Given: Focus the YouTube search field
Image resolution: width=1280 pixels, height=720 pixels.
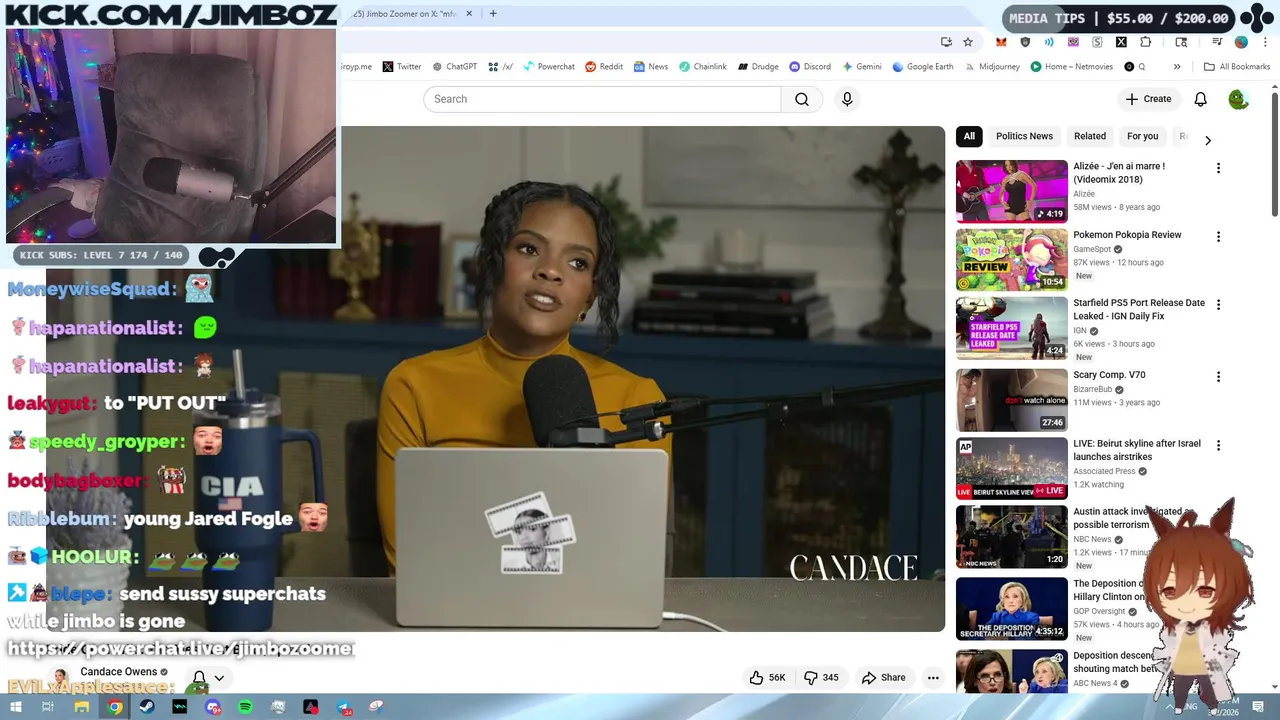Looking at the screenshot, I should tap(602, 99).
